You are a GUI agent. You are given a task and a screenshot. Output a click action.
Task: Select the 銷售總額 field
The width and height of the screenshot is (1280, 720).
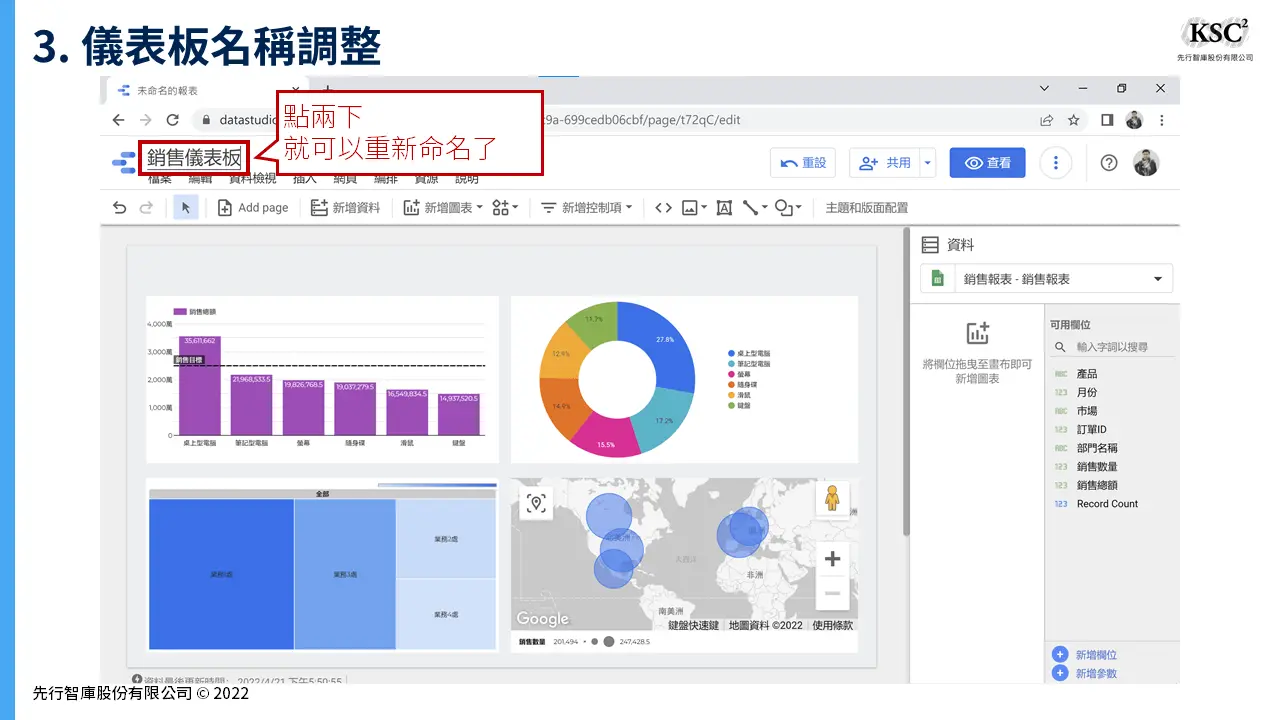tap(1097, 485)
